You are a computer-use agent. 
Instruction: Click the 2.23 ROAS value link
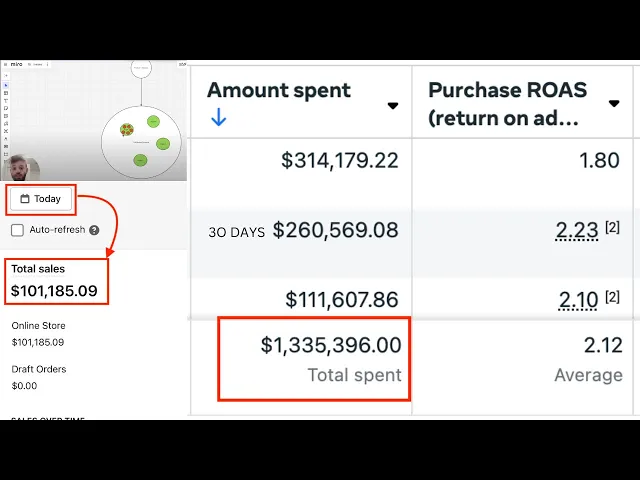(x=577, y=231)
